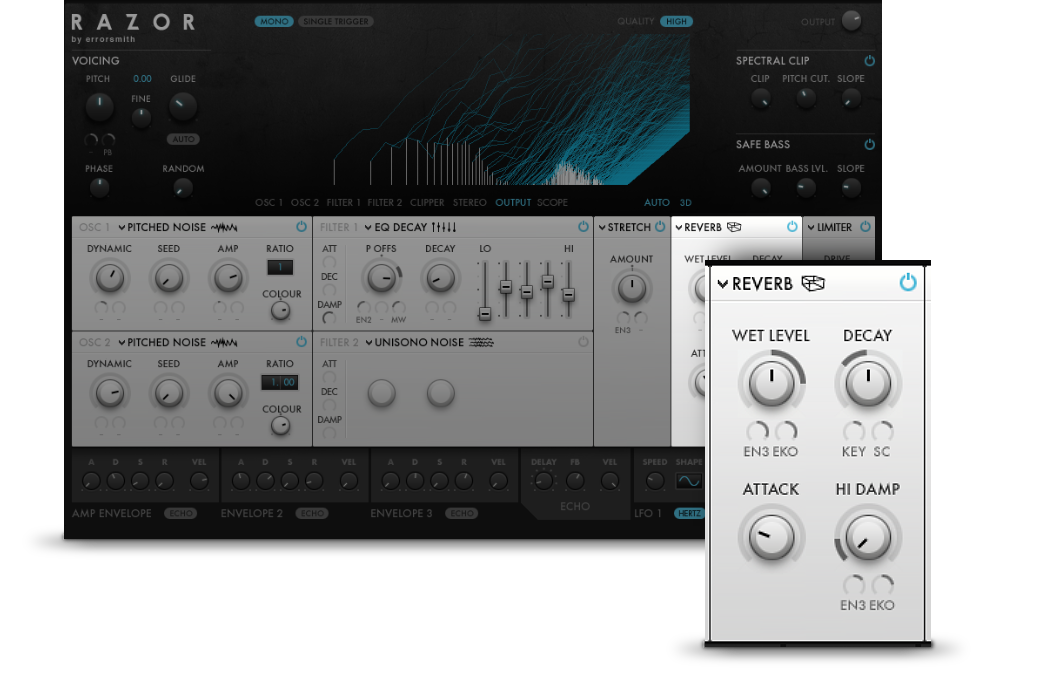1040x675 pixels.
Task: Select the OSC 2 display view
Action: pos(304,203)
